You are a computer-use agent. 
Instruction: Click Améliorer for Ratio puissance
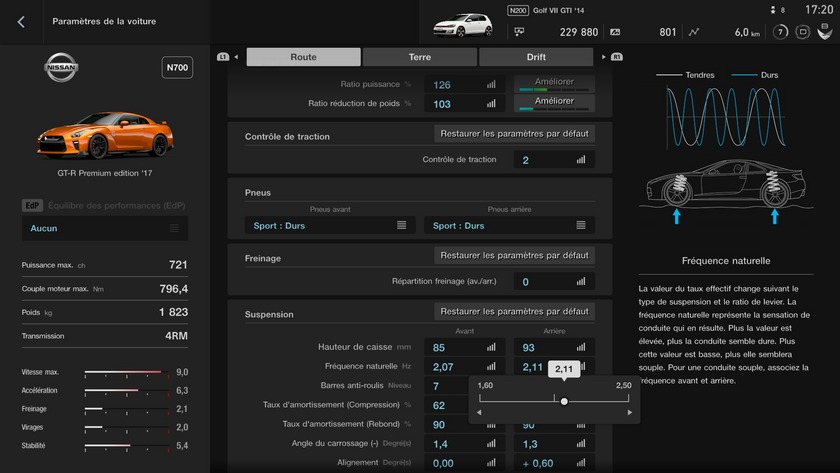tap(554, 83)
